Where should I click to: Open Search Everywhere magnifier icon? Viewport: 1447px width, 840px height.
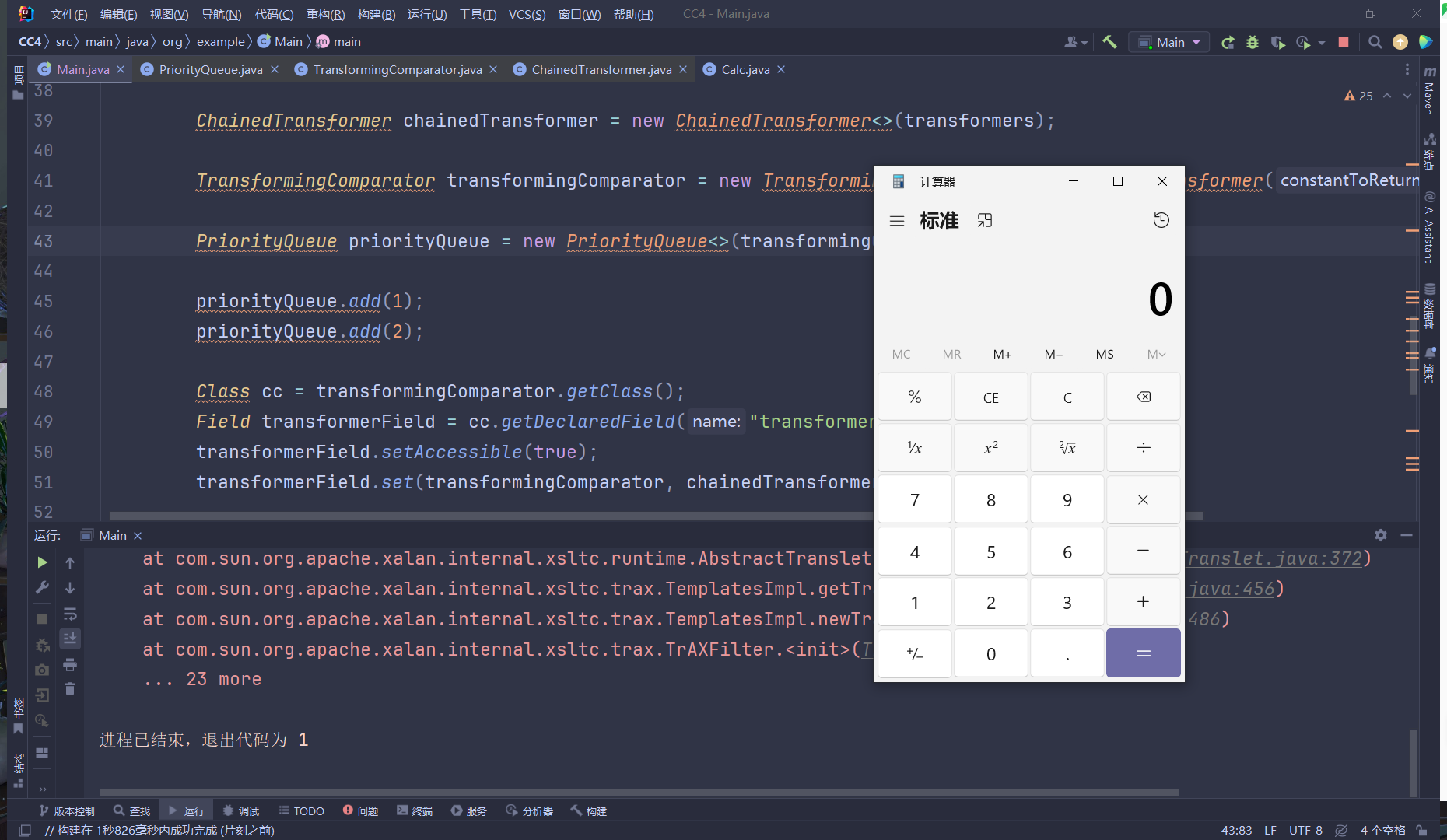pos(1375,41)
